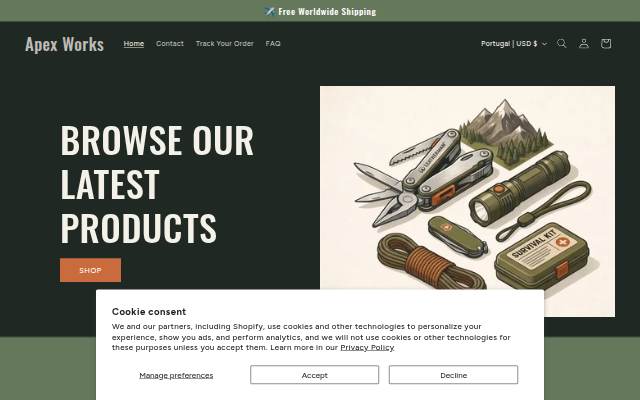Select Track Your Order in navigation
Screen dimensions: 640x400
pos(224,43)
